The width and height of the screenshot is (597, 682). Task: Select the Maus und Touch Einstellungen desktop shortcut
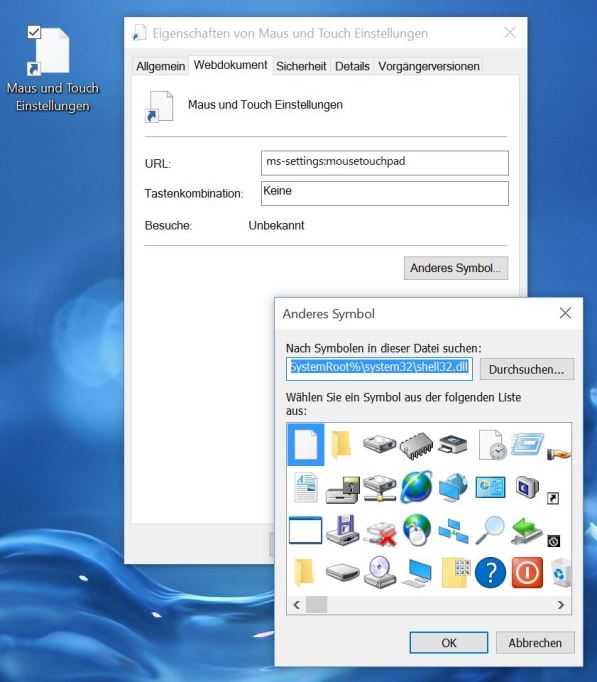click(x=53, y=70)
